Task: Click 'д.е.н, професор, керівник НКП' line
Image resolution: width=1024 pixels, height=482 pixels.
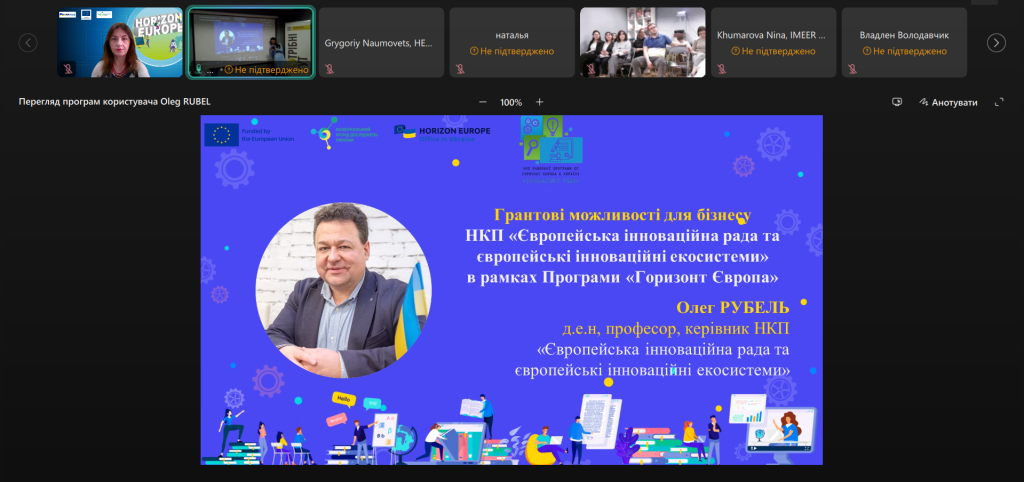Action: coord(676,329)
